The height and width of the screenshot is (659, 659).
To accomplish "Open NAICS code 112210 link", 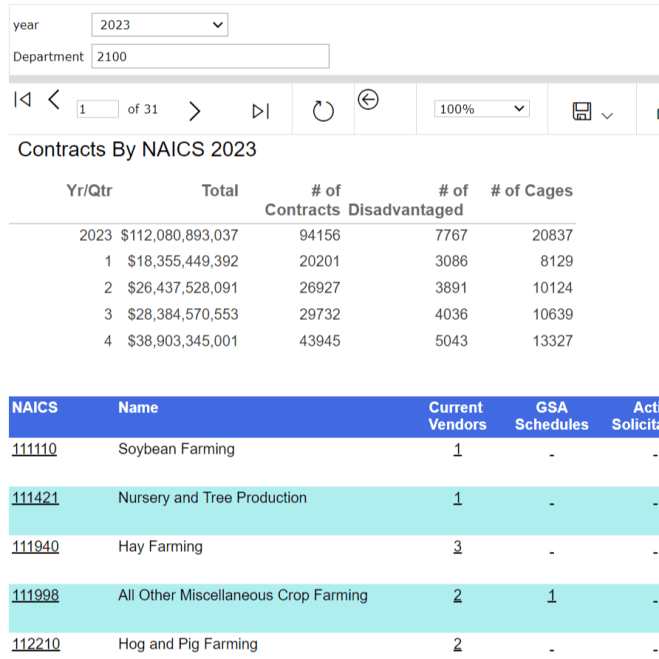I will click(36, 644).
